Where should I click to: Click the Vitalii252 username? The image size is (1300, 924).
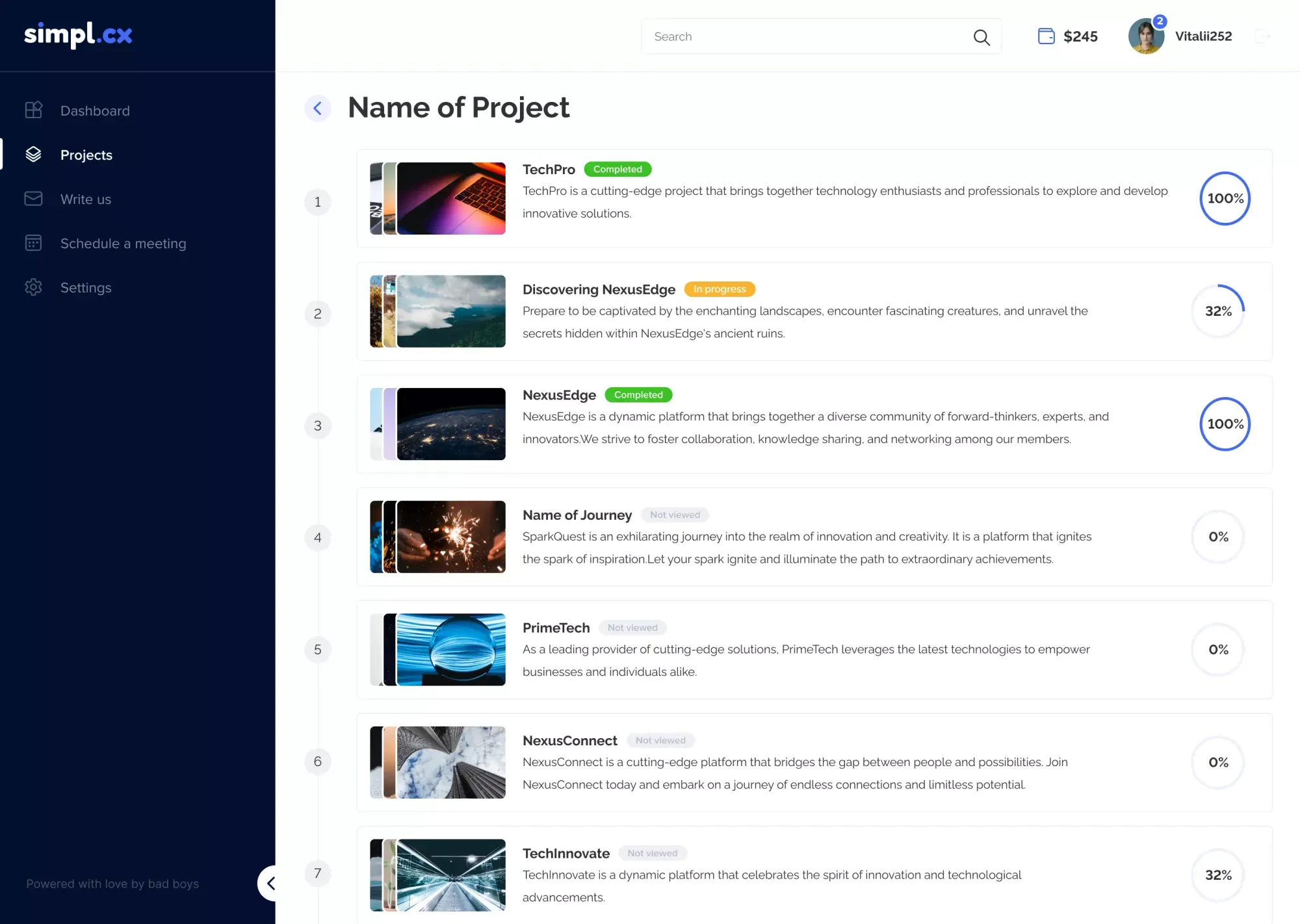[x=1203, y=36]
